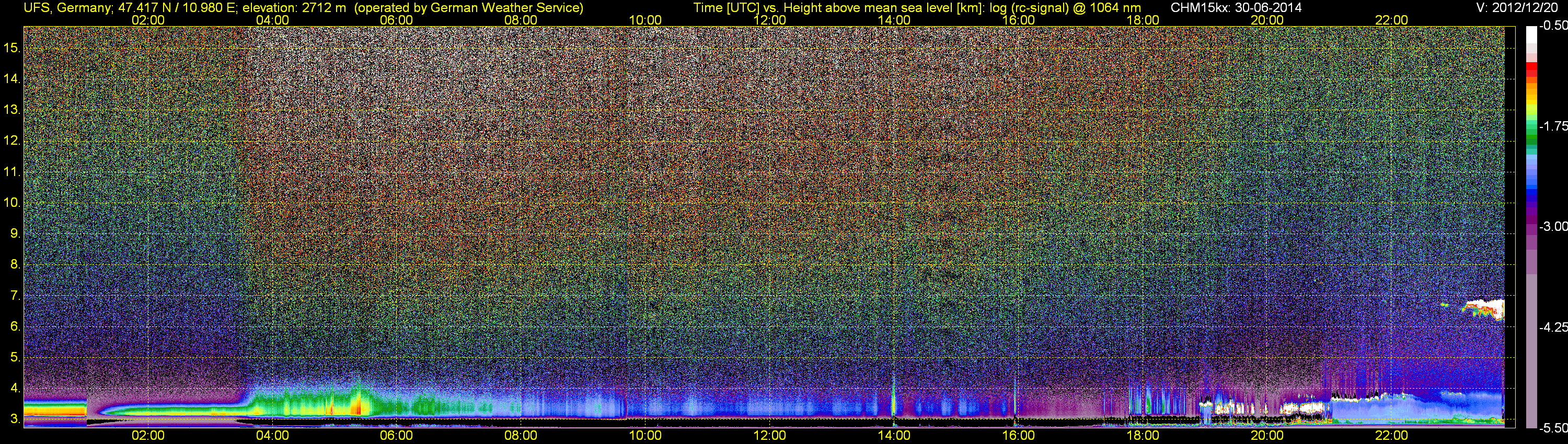Click the 9. km height axis label
Screen dimensions: 1568x444
pos(15,233)
